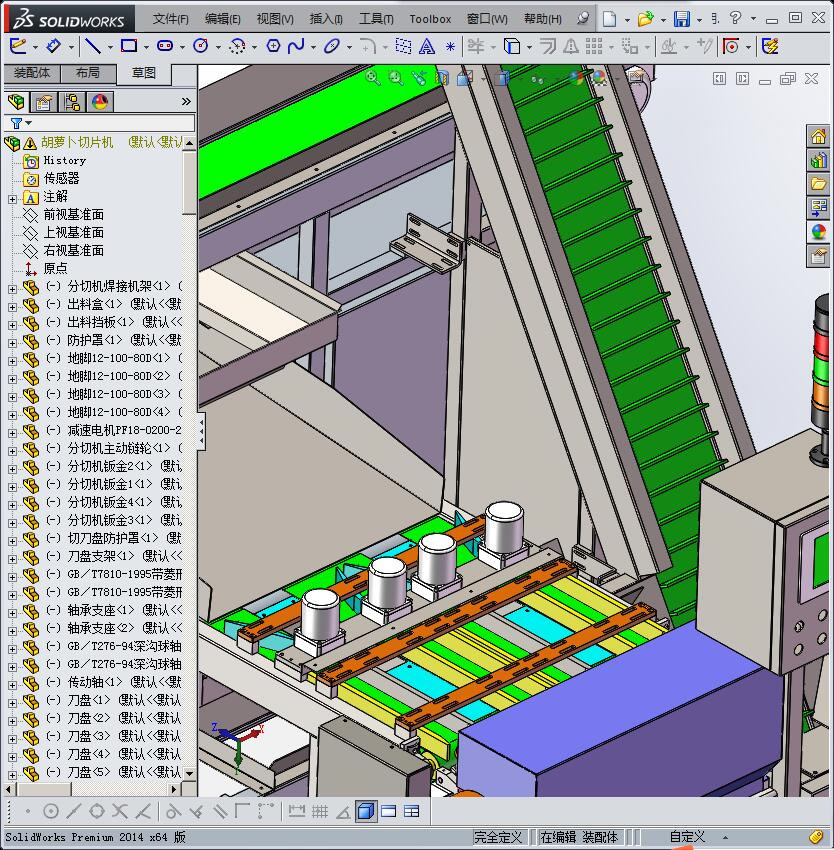Image resolution: width=834 pixels, height=850 pixels.
Task: Open the 编辑(E) menu
Action: [222, 19]
